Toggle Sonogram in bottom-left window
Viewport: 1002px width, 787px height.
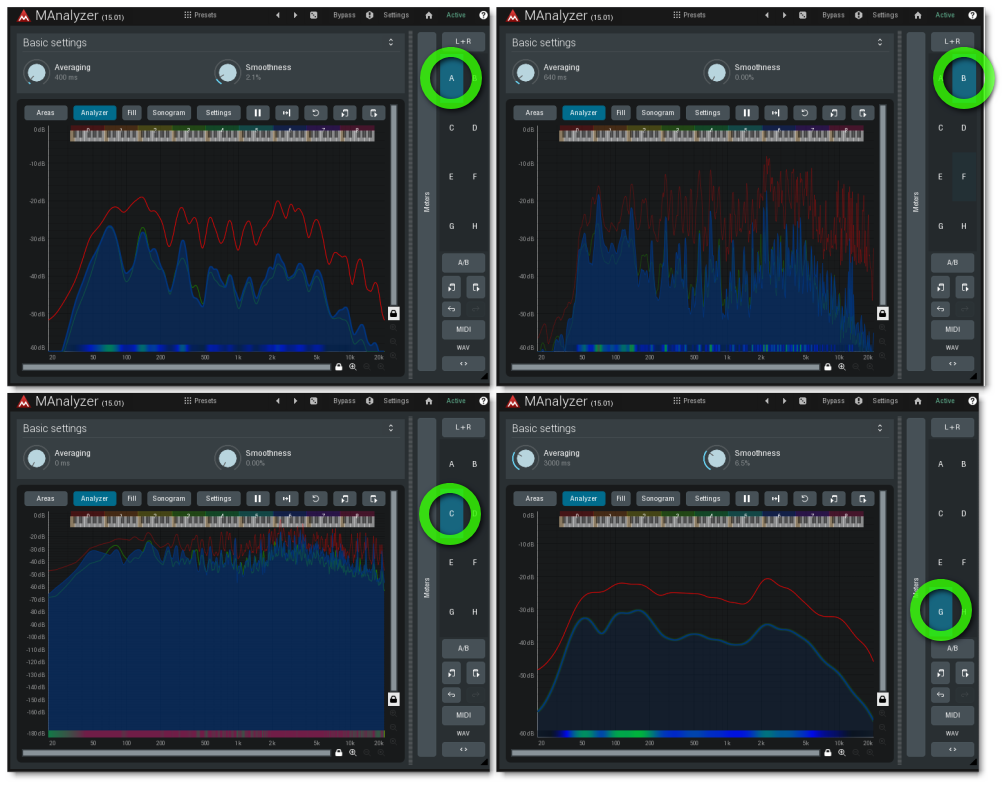[x=169, y=498]
